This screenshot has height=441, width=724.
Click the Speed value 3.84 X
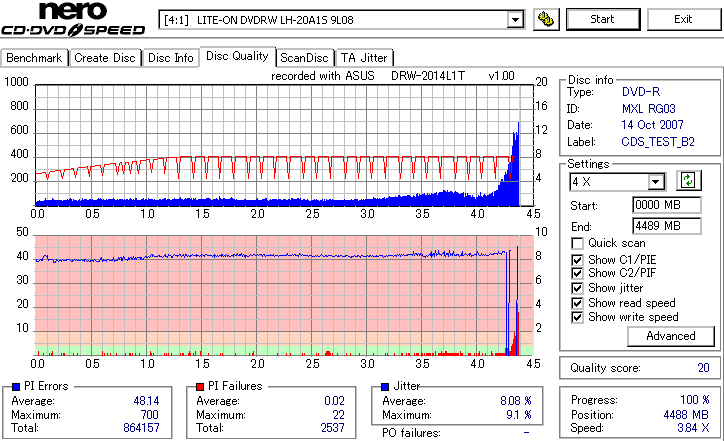[694, 428]
